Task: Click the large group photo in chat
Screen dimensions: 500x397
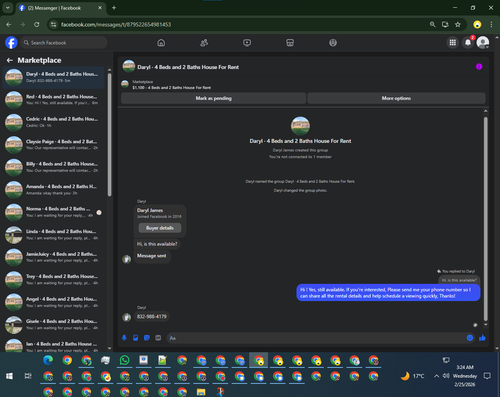Action: pos(300,126)
